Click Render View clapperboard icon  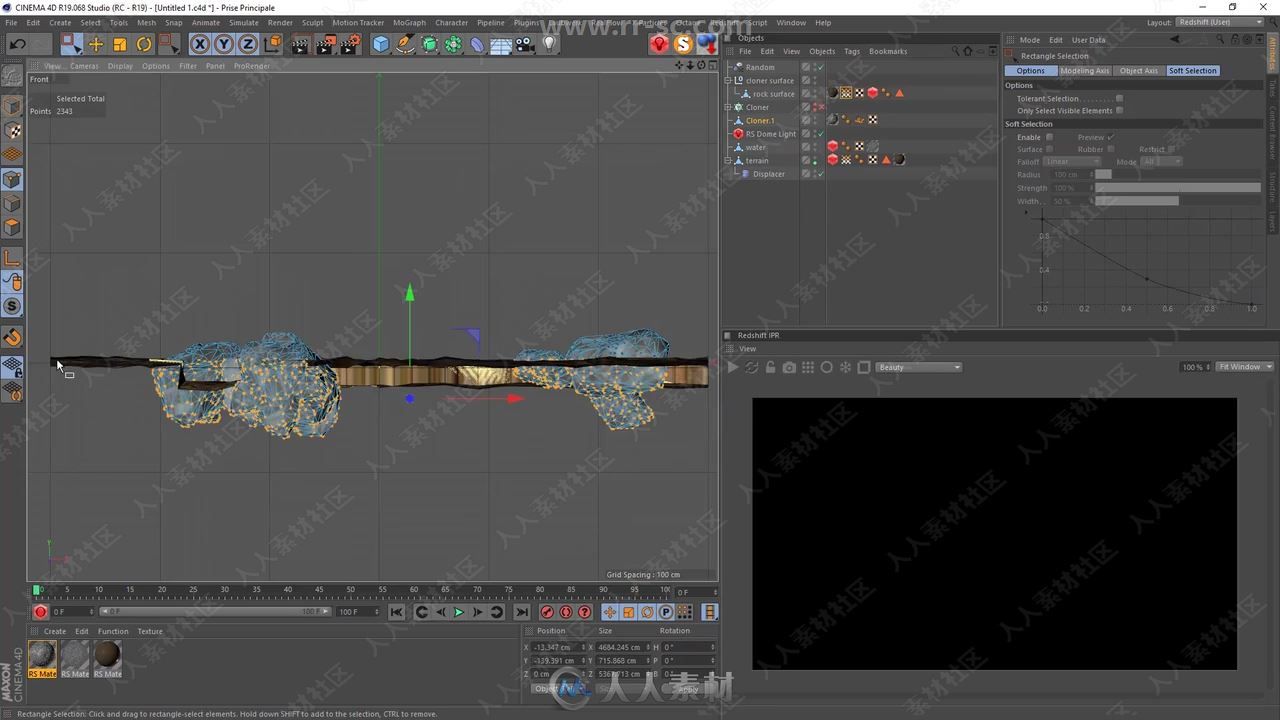[301, 44]
